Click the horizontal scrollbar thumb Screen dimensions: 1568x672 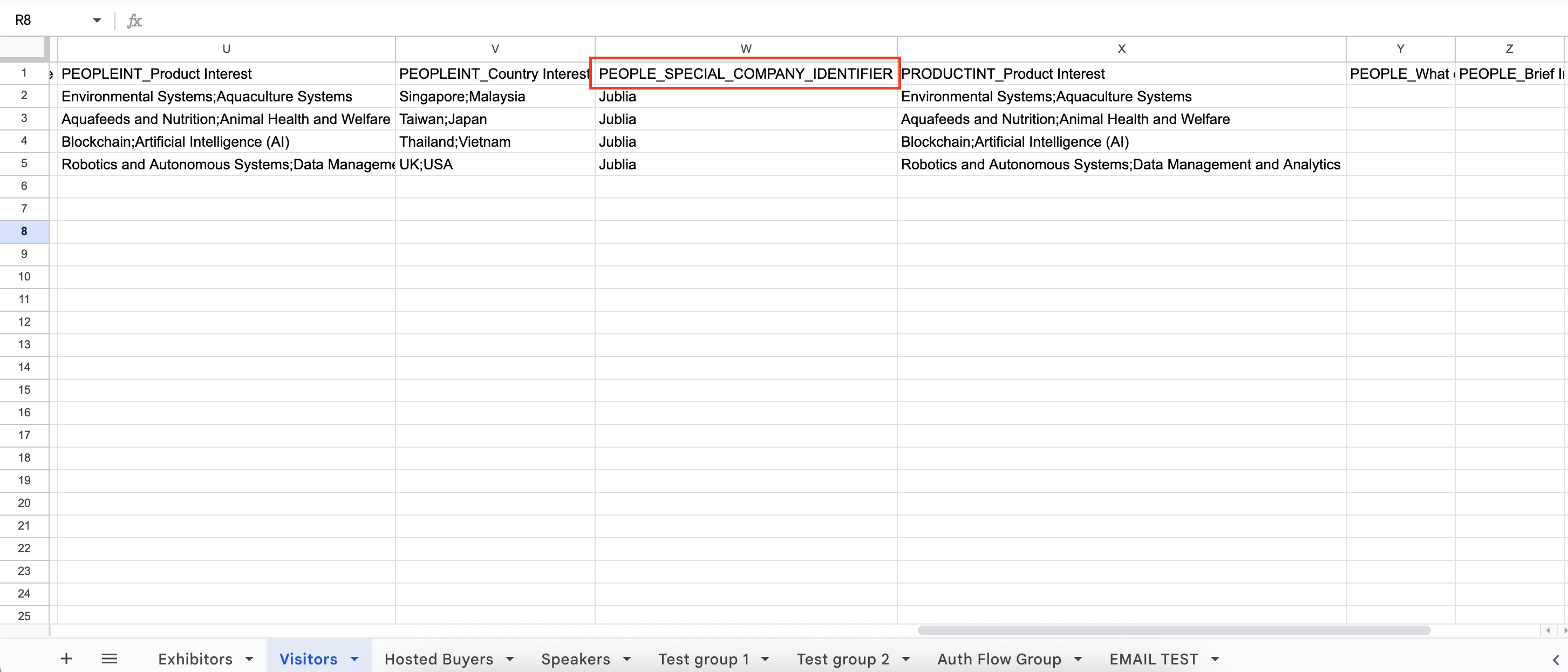click(1174, 630)
